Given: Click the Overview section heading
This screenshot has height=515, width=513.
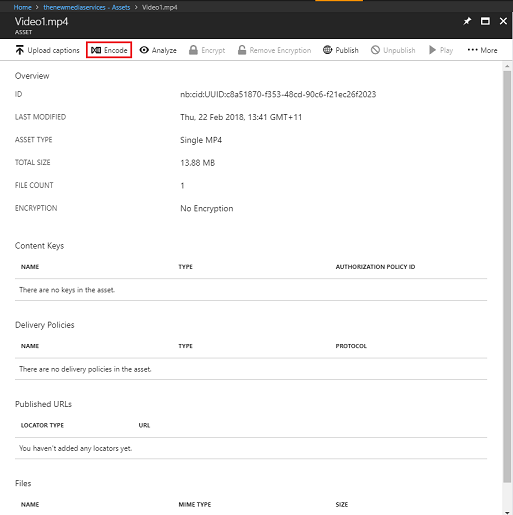Looking at the screenshot, I should click(x=32, y=76).
